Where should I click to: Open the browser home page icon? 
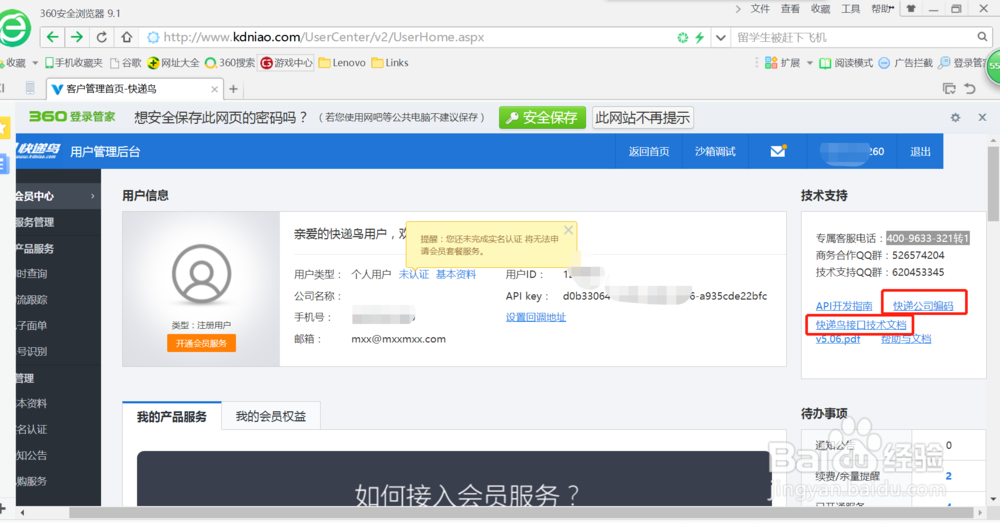coord(126,37)
